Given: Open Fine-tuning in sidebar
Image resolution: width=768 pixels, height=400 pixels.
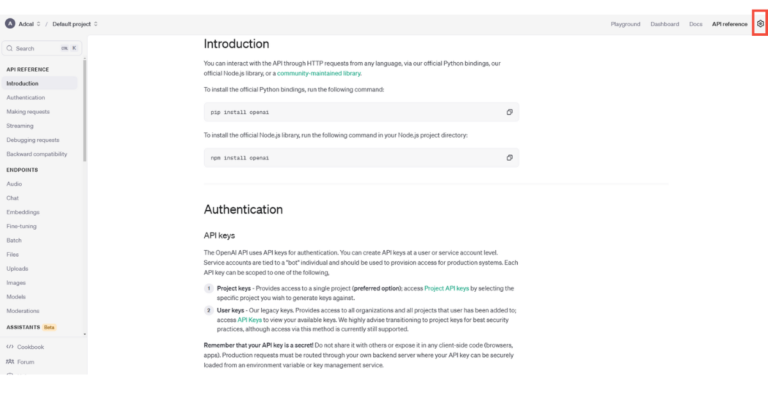Looking at the screenshot, I should (x=22, y=226).
